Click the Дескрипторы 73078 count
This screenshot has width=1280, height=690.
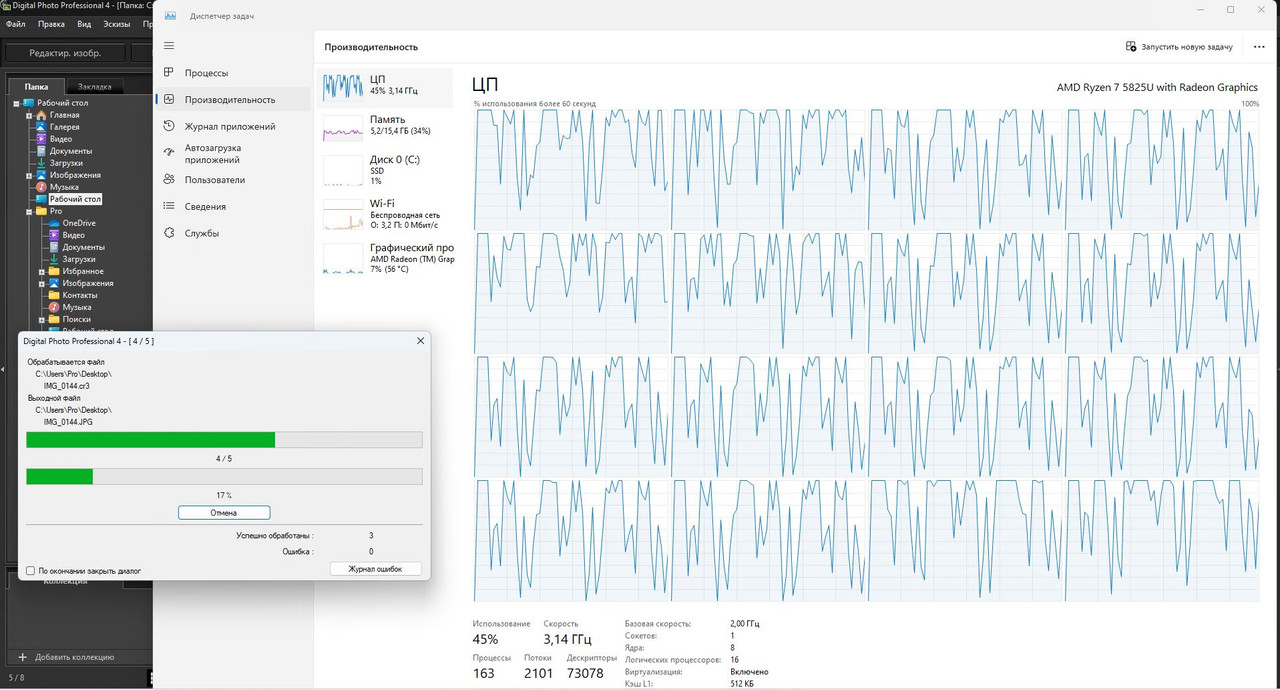point(585,673)
